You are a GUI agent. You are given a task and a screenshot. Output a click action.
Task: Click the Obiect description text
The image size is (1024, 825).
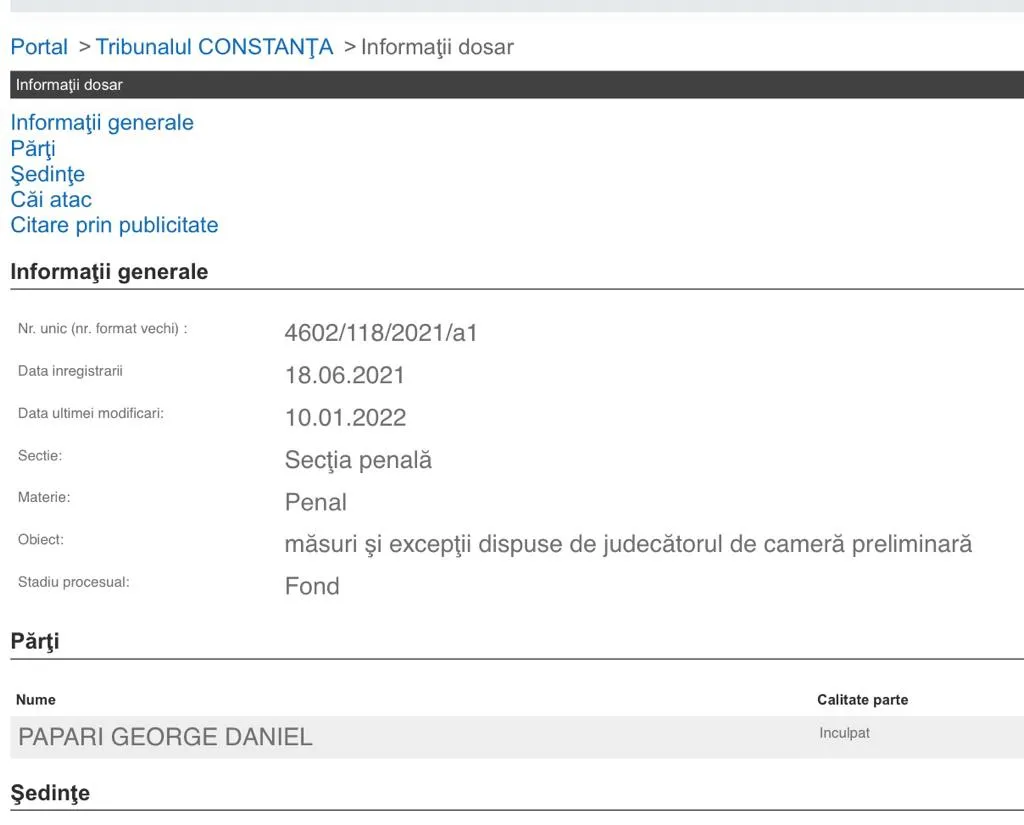point(628,544)
